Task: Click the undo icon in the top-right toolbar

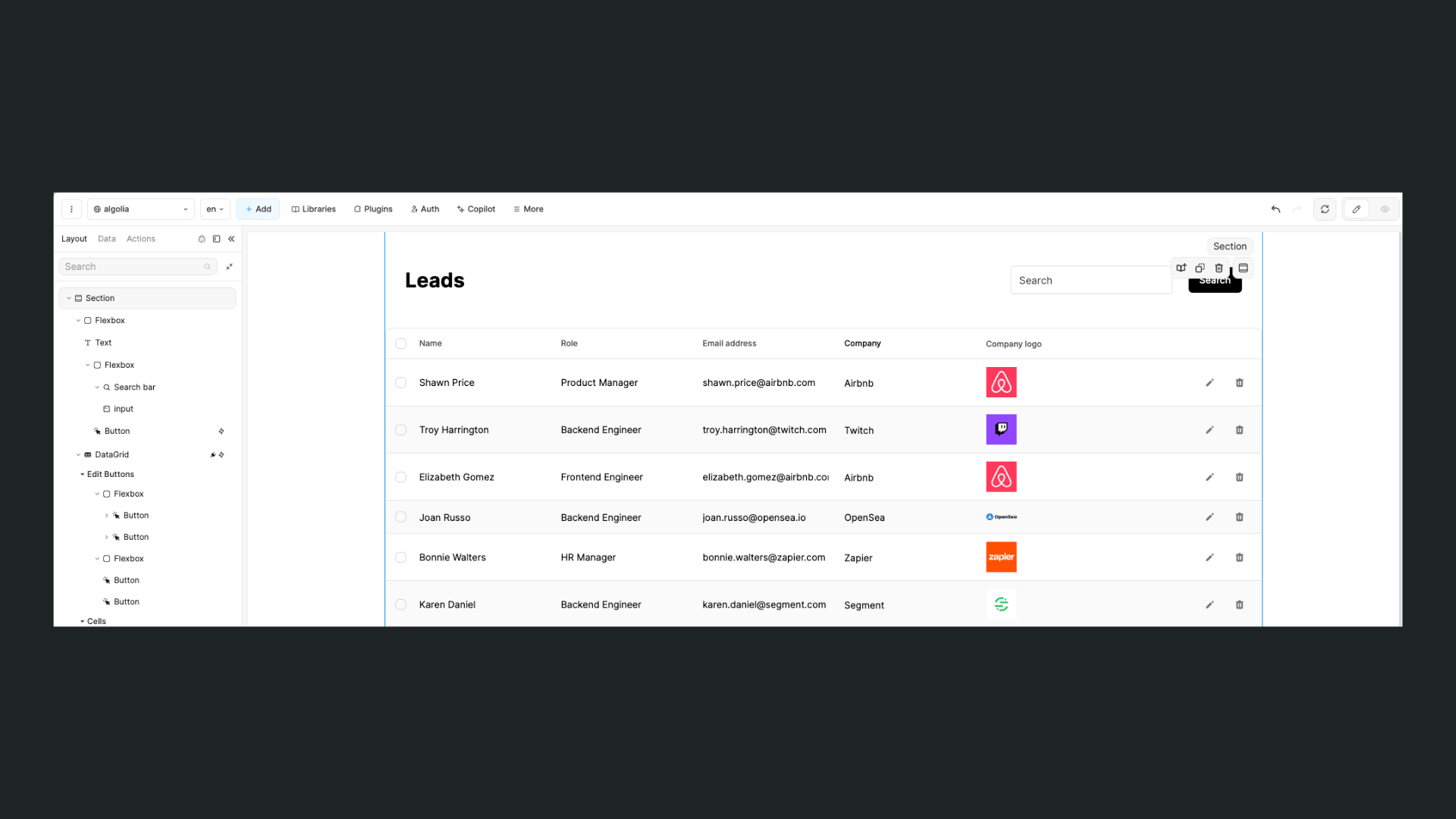Action: (1275, 209)
